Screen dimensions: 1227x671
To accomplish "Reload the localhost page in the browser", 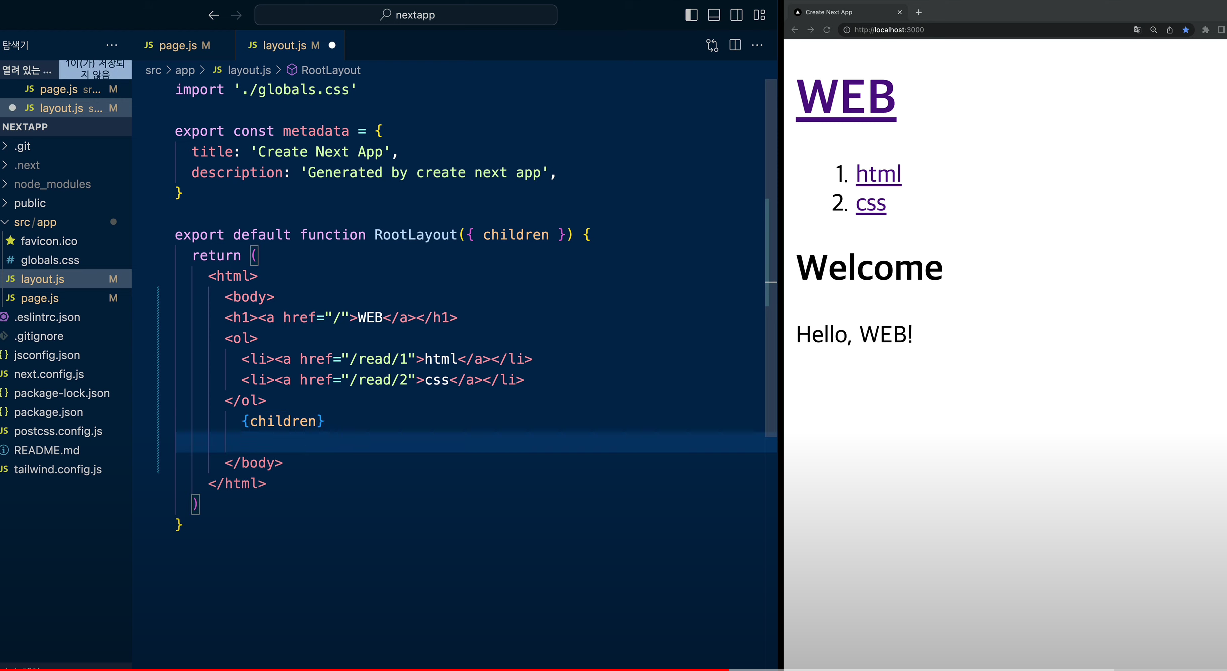I will 827,30.
